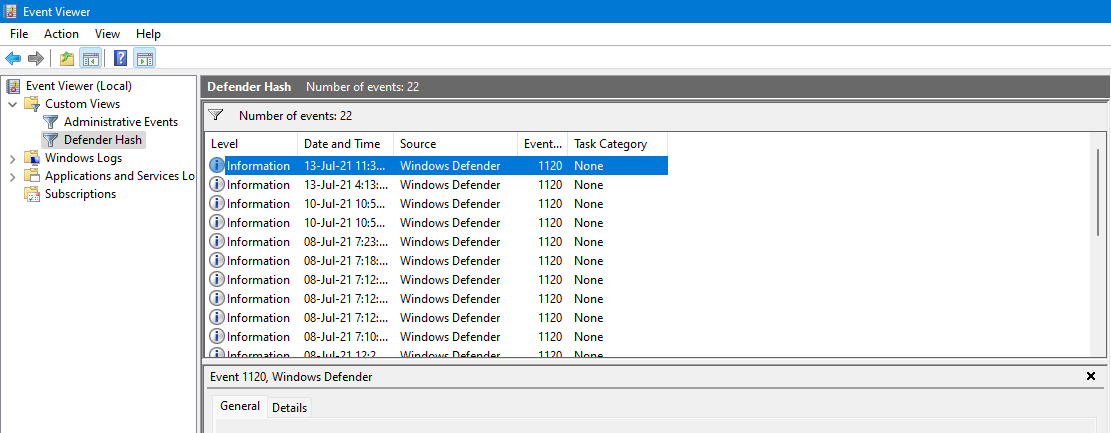
Task: Click the Up One Level folder icon
Action: pyautogui.click(x=67, y=58)
